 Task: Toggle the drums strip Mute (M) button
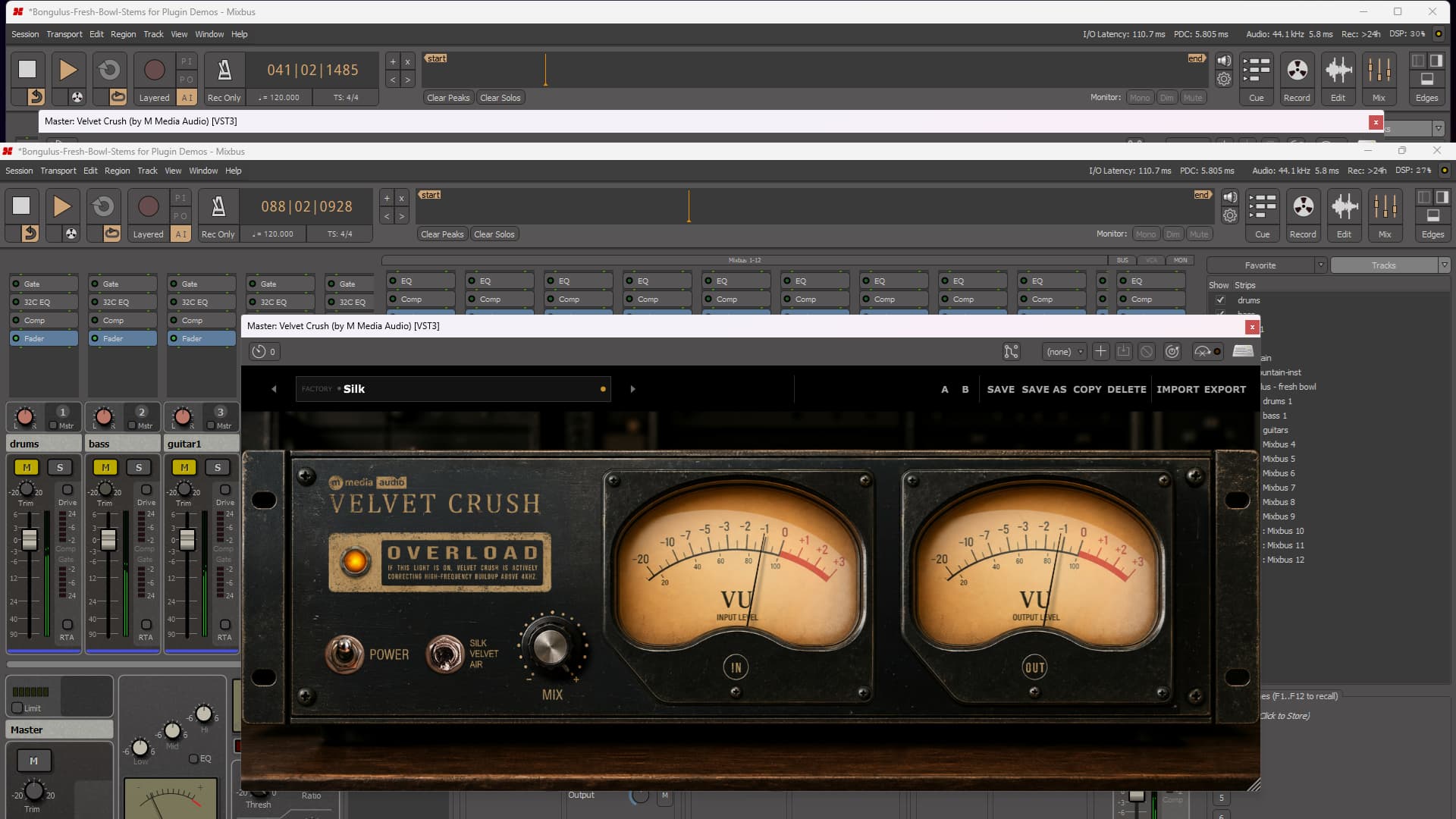pos(27,467)
